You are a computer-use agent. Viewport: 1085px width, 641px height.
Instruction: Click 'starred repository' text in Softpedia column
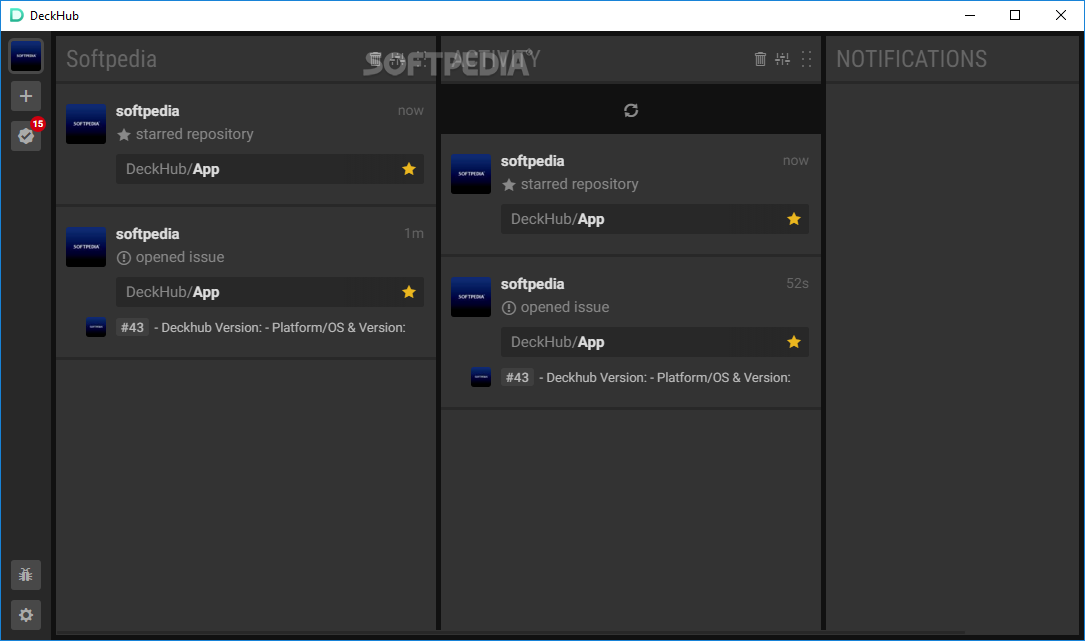tap(194, 134)
